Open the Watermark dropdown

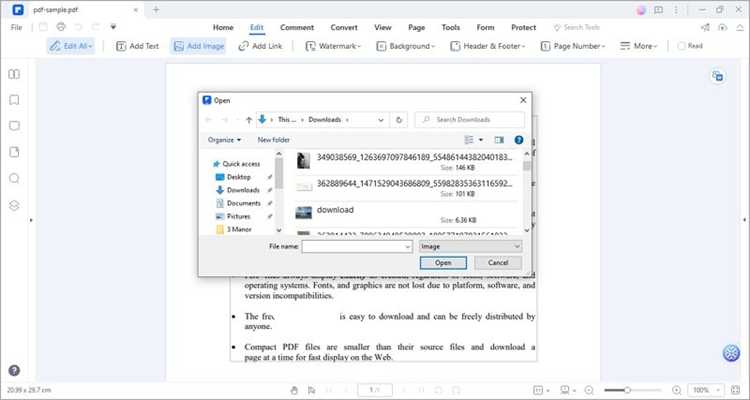(x=333, y=46)
